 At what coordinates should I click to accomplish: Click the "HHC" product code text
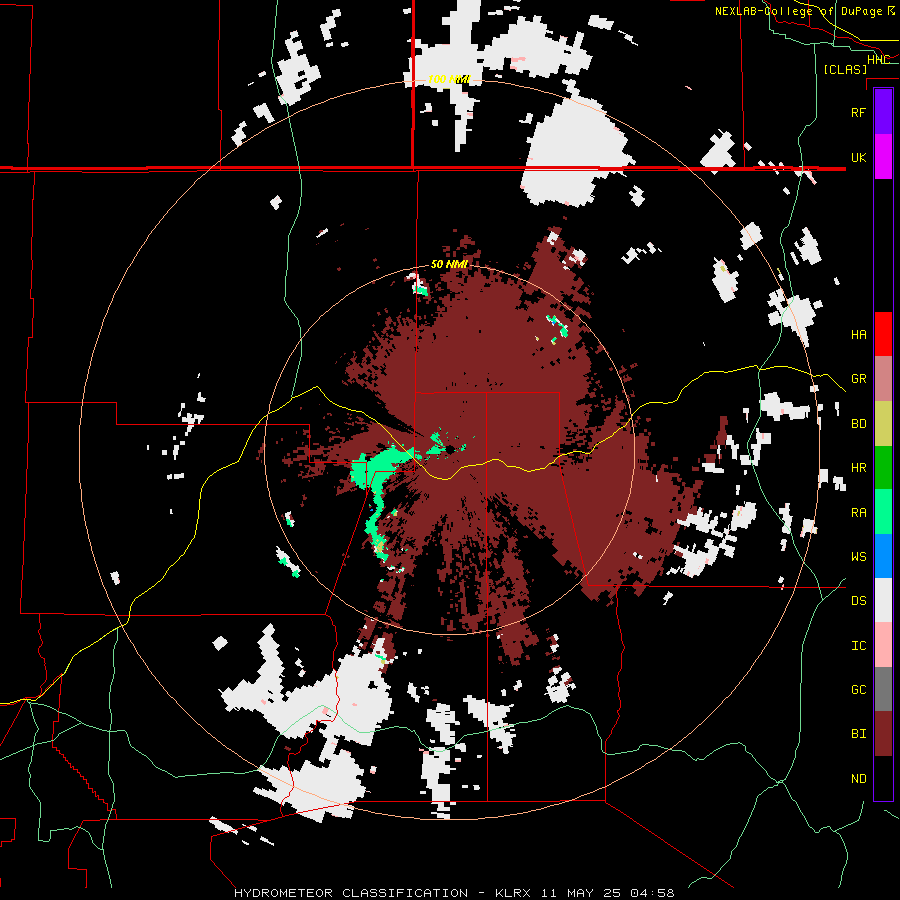878,60
